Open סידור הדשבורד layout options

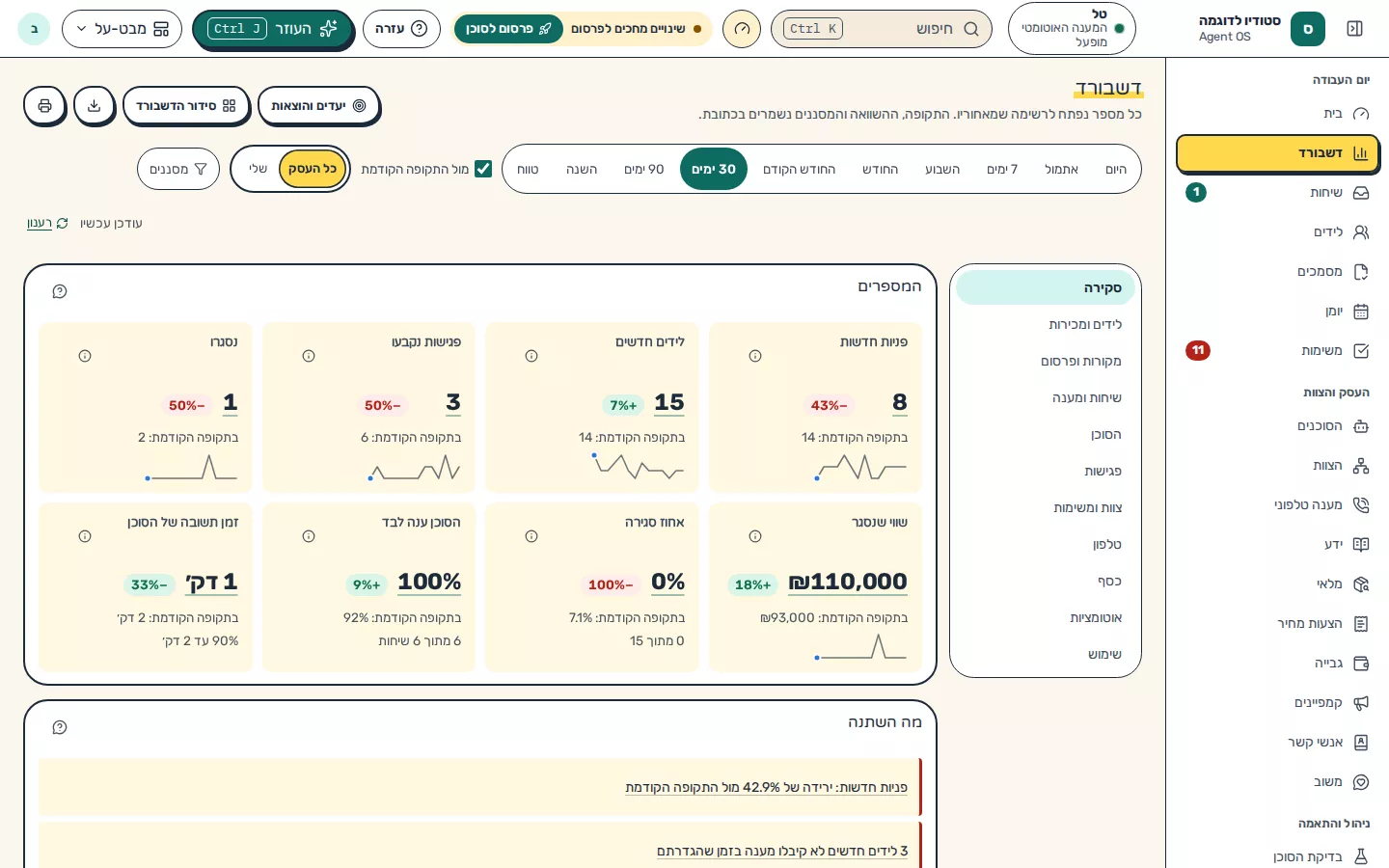coord(186,106)
